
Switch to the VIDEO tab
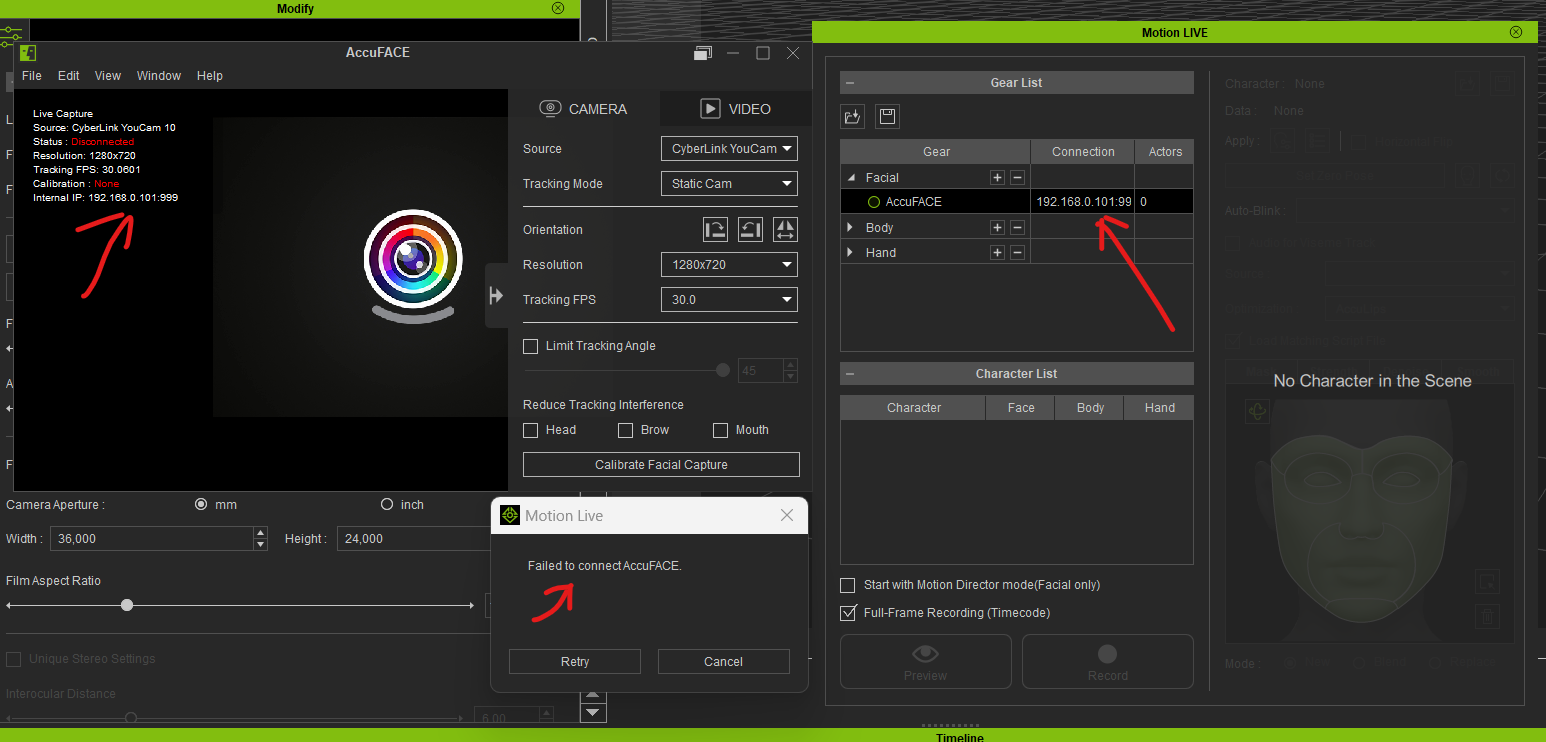click(735, 109)
